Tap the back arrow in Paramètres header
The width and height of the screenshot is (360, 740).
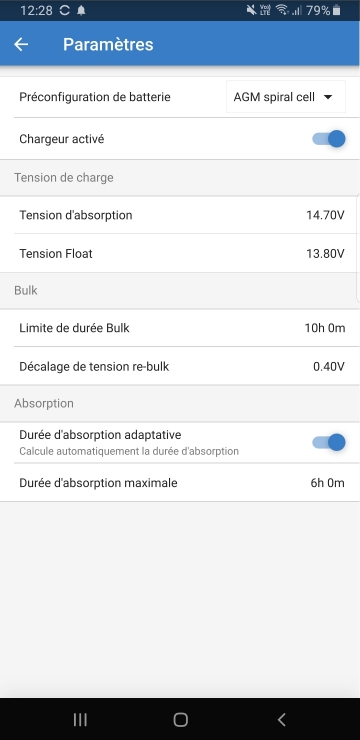pyautogui.click(x=21, y=44)
